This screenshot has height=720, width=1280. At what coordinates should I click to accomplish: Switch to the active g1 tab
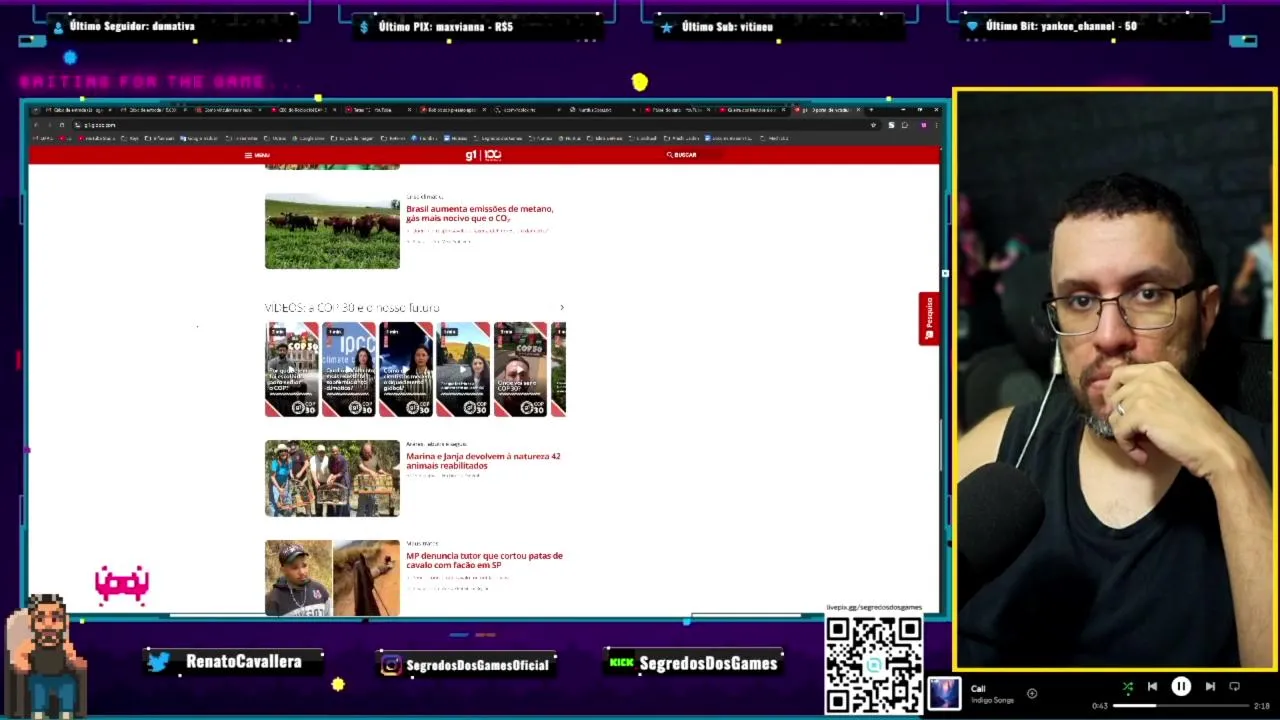pos(825,110)
